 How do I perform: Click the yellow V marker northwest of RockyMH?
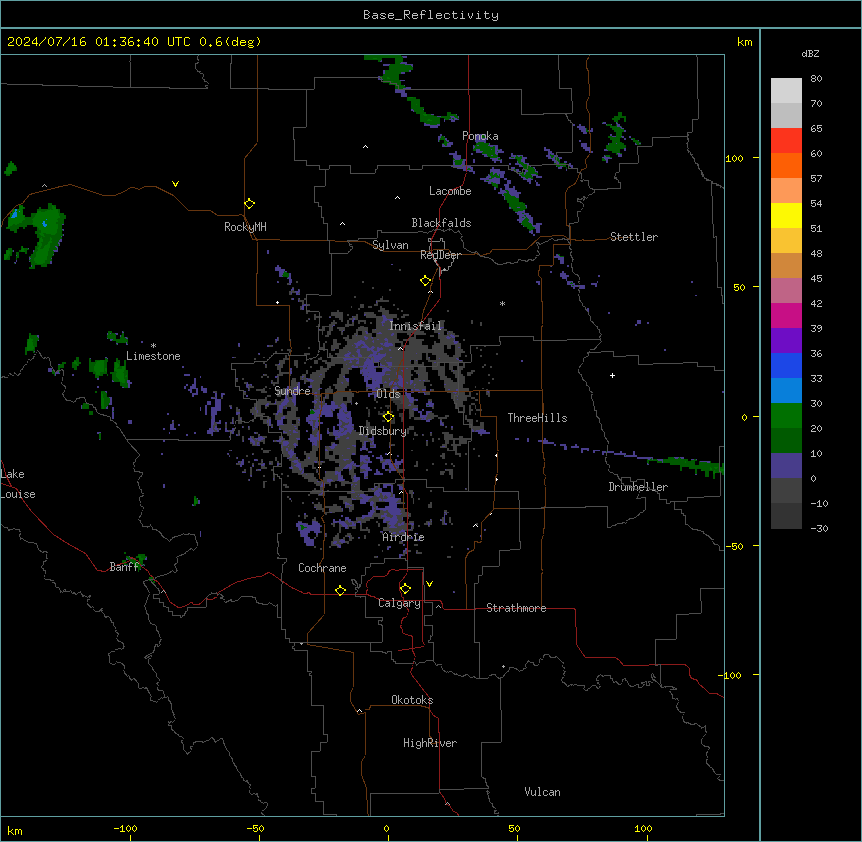coord(175,184)
